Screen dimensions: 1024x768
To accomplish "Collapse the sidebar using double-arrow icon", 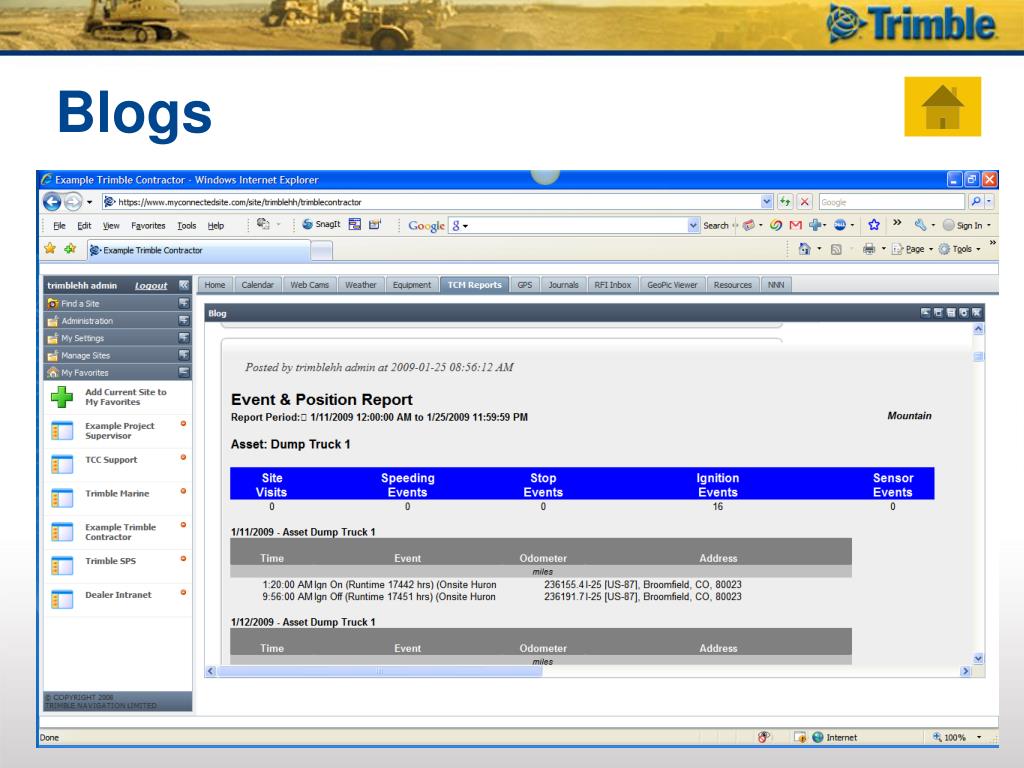I will [x=184, y=285].
